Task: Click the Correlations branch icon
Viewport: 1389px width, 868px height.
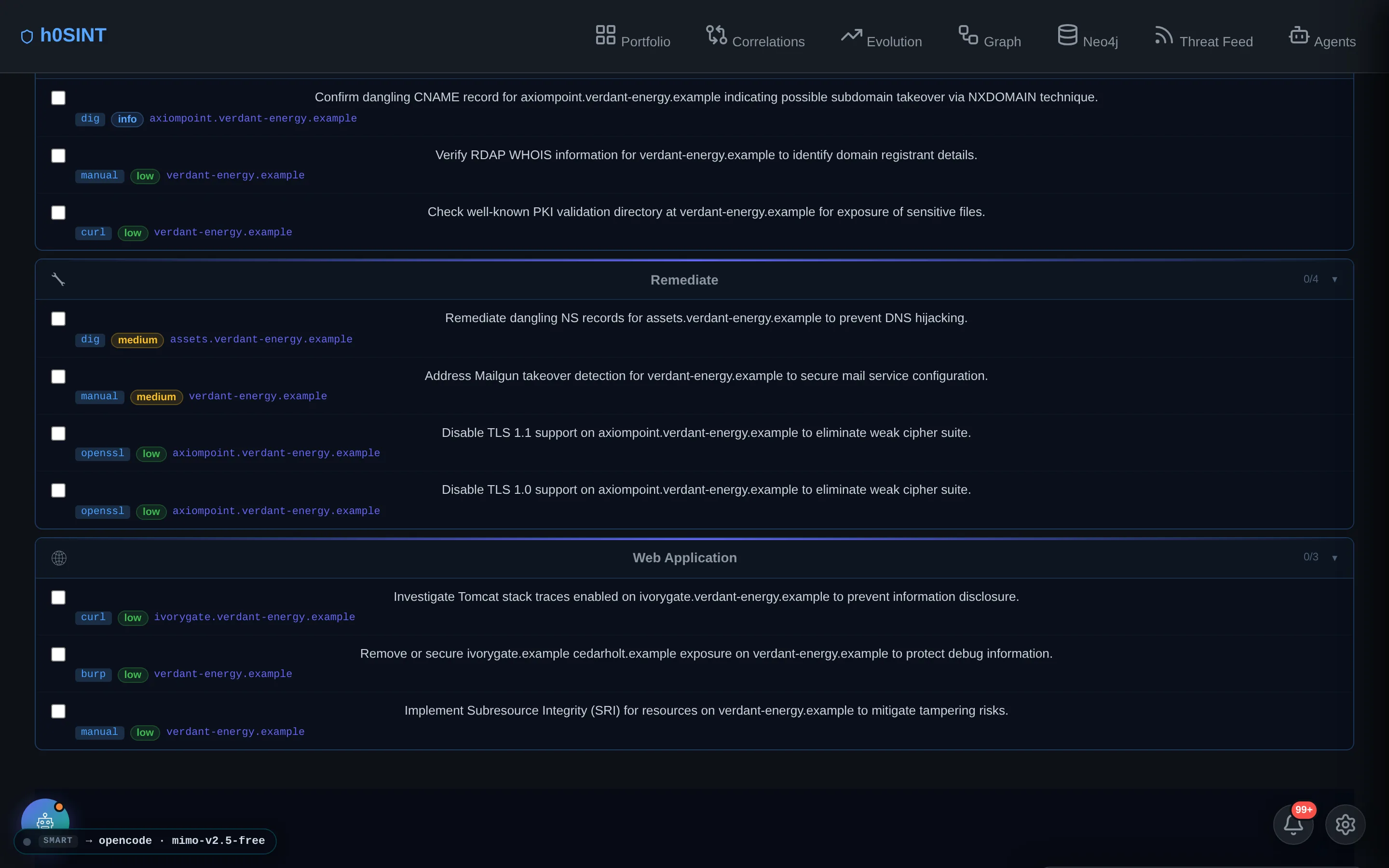Action: pyautogui.click(x=716, y=34)
